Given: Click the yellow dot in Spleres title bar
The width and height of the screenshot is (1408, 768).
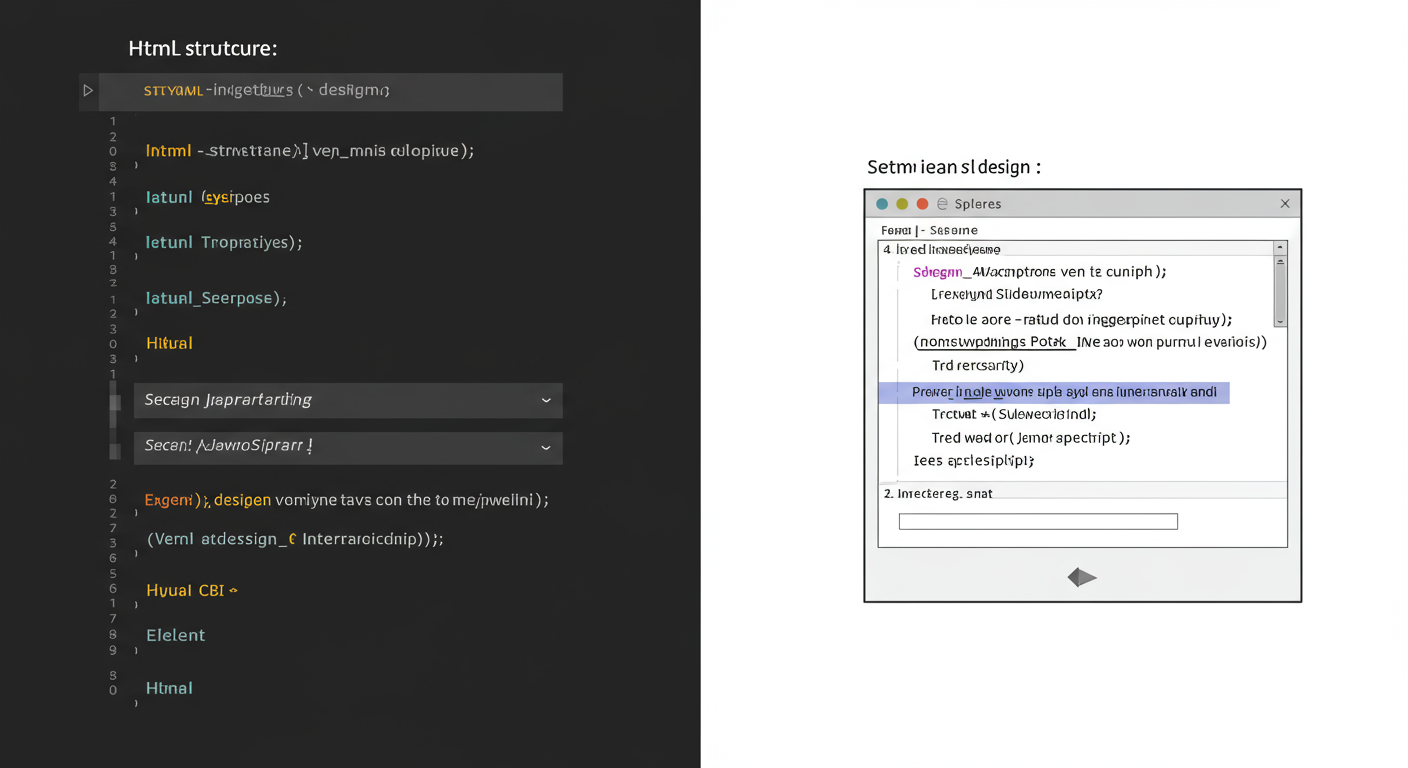Looking at the screenshot, I should [902, 204].
